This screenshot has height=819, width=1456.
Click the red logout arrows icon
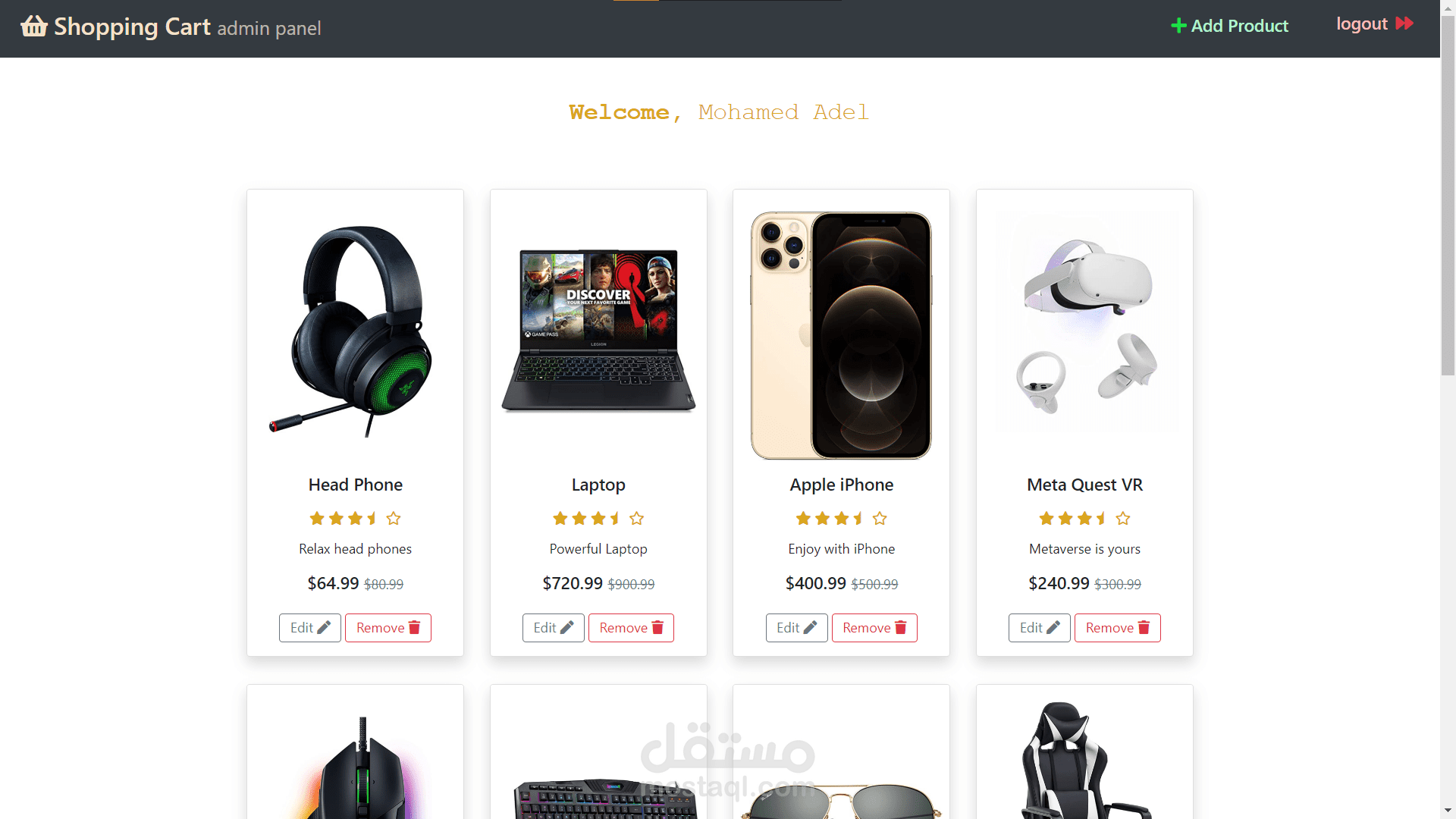tap(1404, 24)
